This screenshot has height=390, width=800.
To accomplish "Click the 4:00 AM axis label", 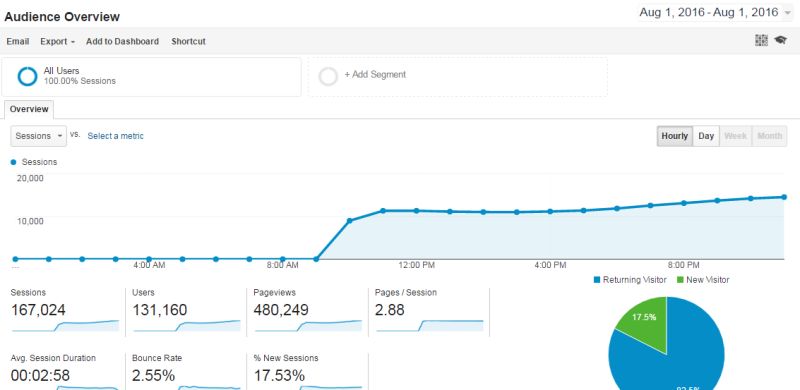I will coord(149,265).
